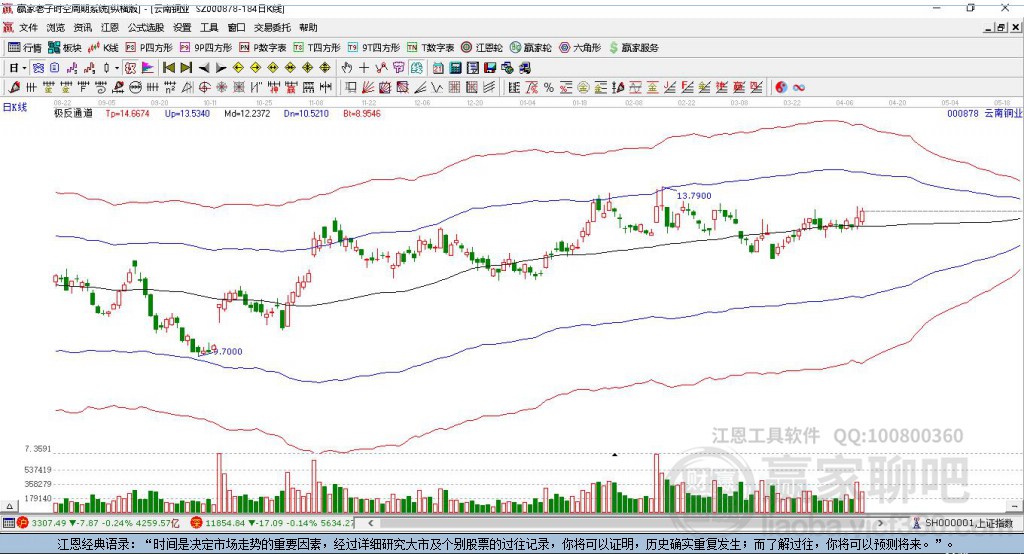Open the 江恩轮 tool
Screen dimensions: 1024x554
coord(482,48)
